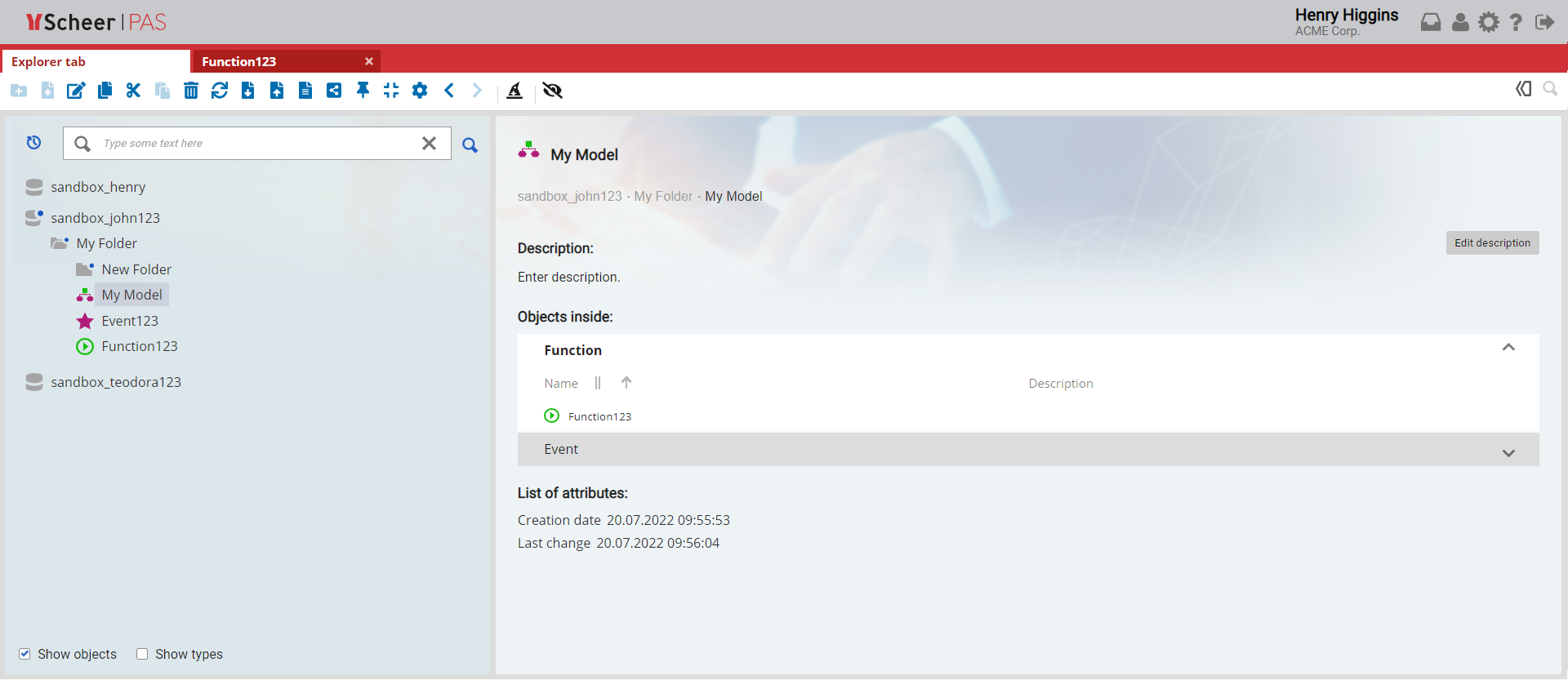Click the history clock icon

[x=33, y=143]
